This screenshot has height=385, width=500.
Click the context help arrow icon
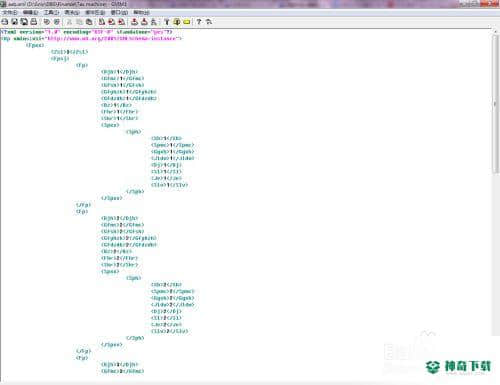pyautogui.click(x=209, y=22)
